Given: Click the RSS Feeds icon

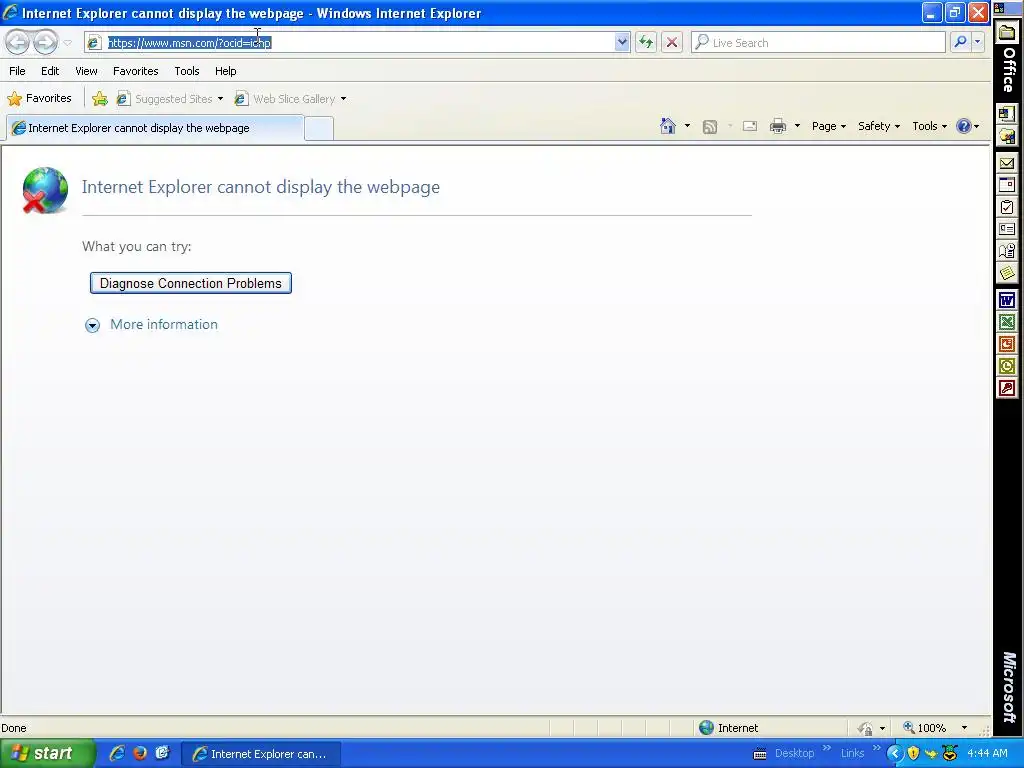Looking at the screenshot, I should tap(710, 127).
